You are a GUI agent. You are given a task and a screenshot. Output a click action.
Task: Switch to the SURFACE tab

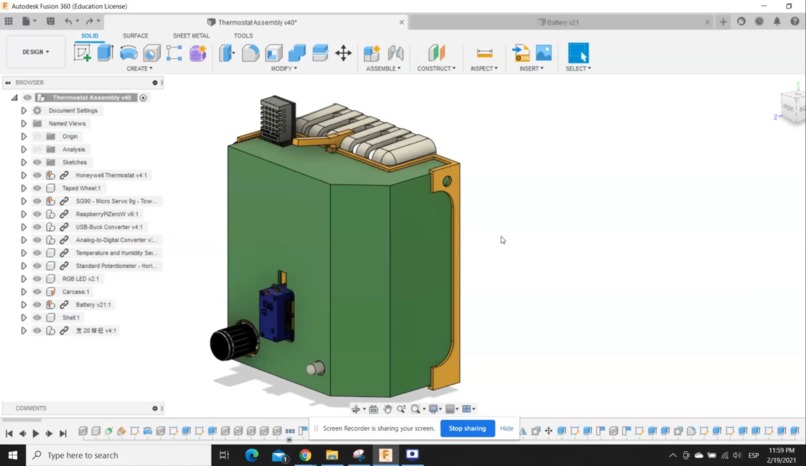[135, 35]
